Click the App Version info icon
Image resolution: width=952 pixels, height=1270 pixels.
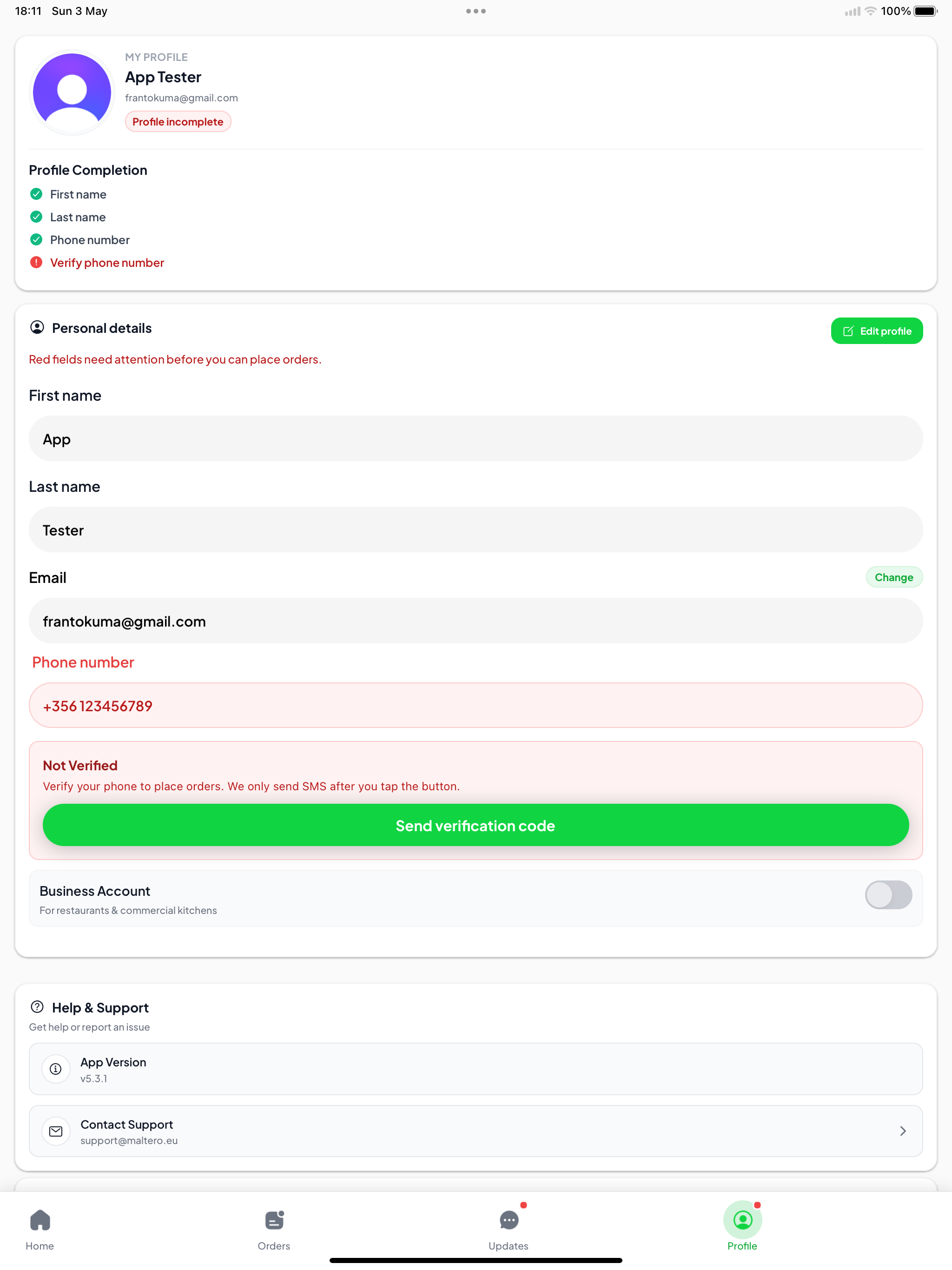(56, 1069)
